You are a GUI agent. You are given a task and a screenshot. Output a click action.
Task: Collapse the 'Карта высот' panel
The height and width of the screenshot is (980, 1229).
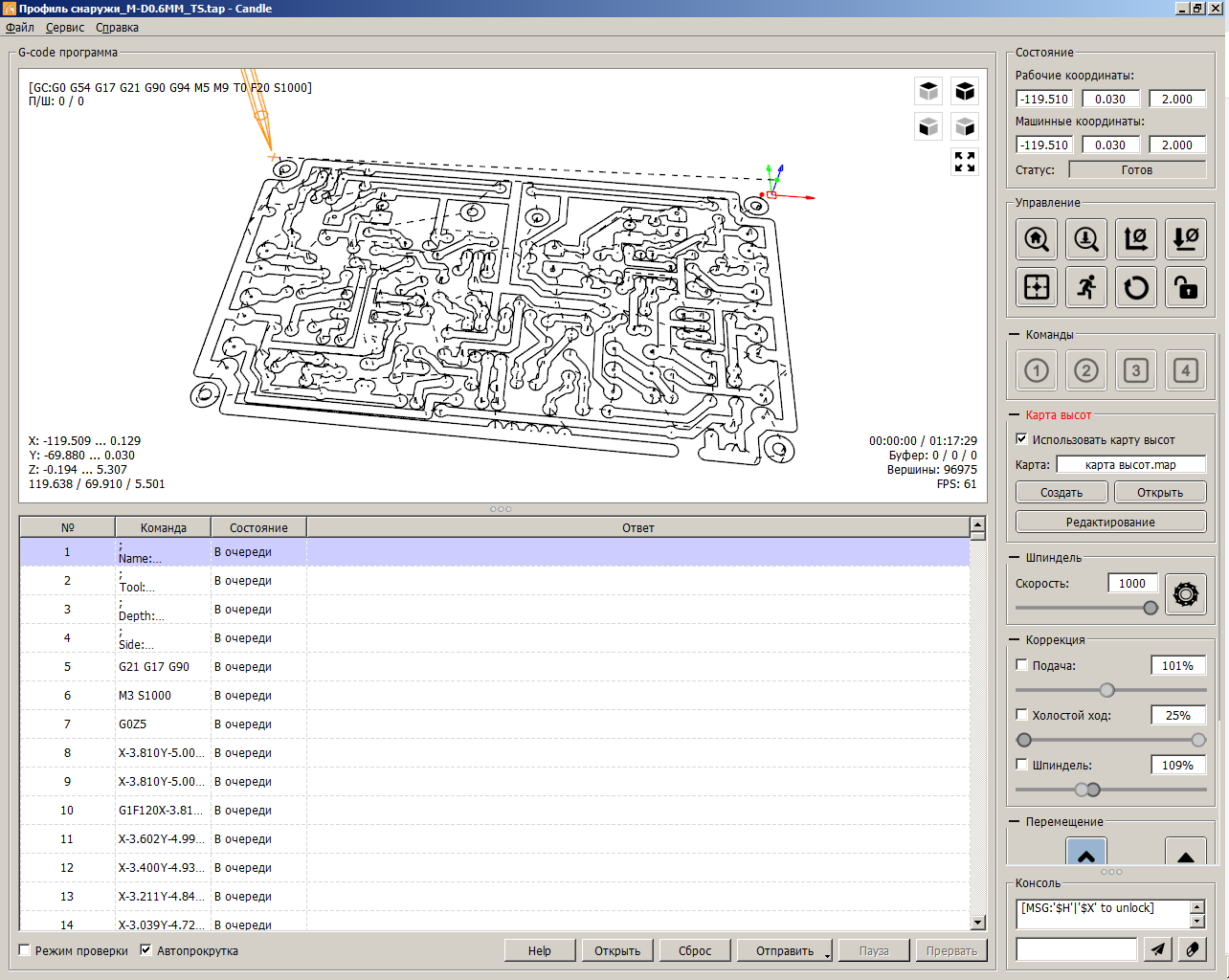pos(1015,414)
